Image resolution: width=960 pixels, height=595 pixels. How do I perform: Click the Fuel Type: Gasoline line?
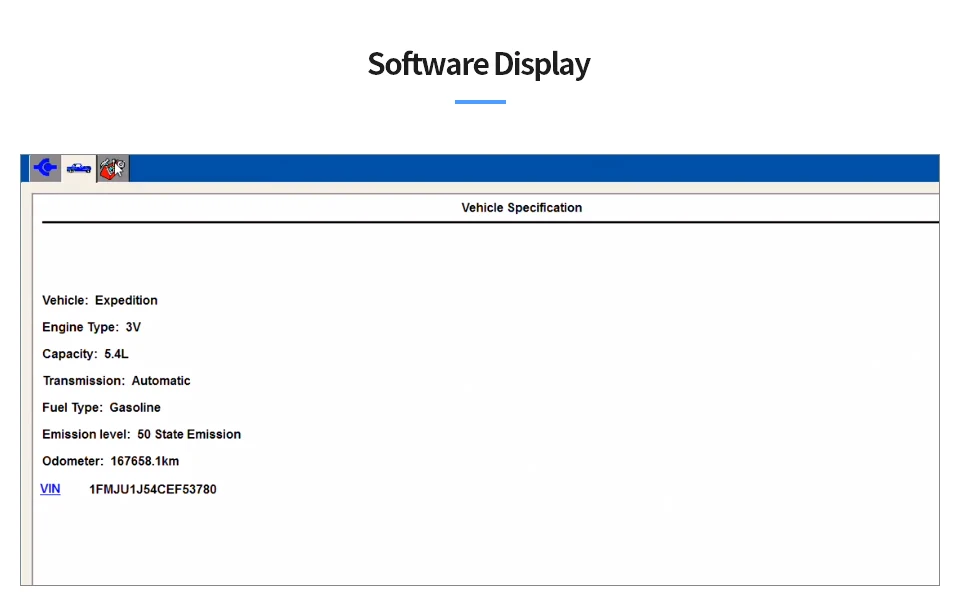(101, 408)
